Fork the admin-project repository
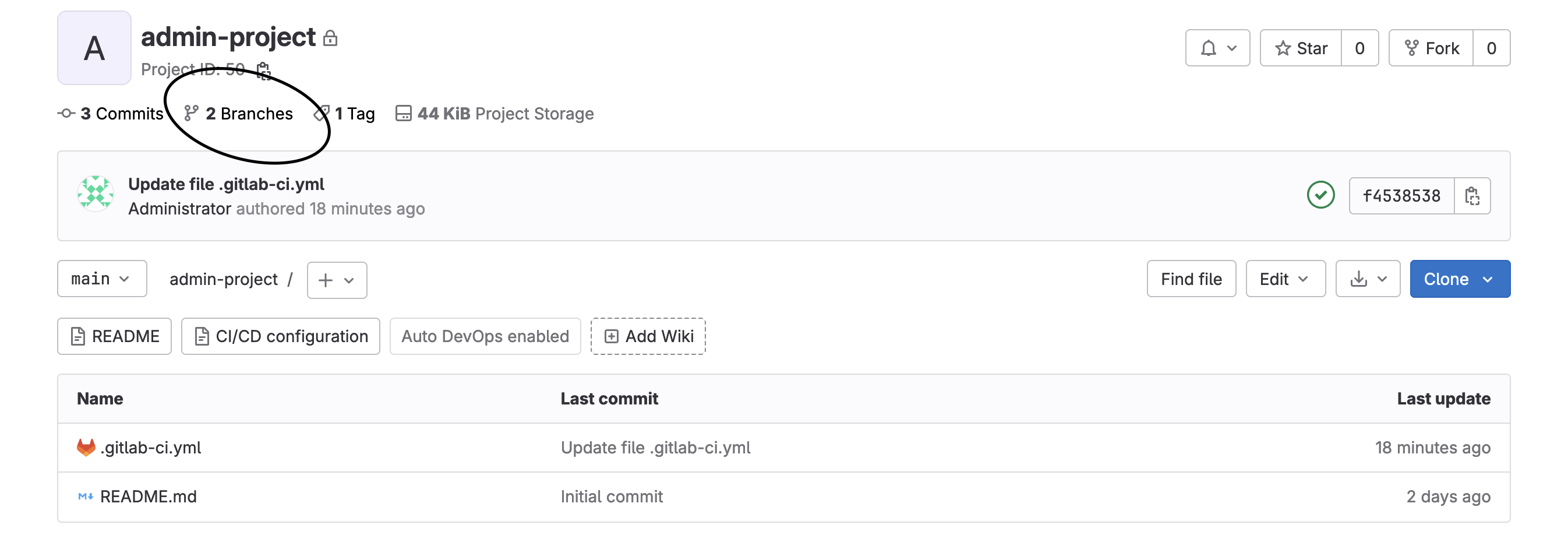Viewport: 1568px width, 535px height. click(1431, 48)
